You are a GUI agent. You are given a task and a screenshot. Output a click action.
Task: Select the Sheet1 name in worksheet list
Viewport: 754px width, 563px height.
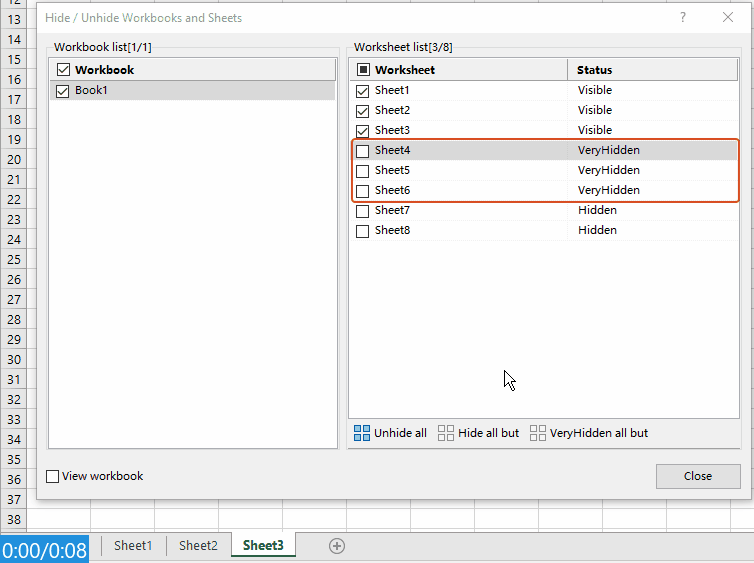[x=392, y=90]
